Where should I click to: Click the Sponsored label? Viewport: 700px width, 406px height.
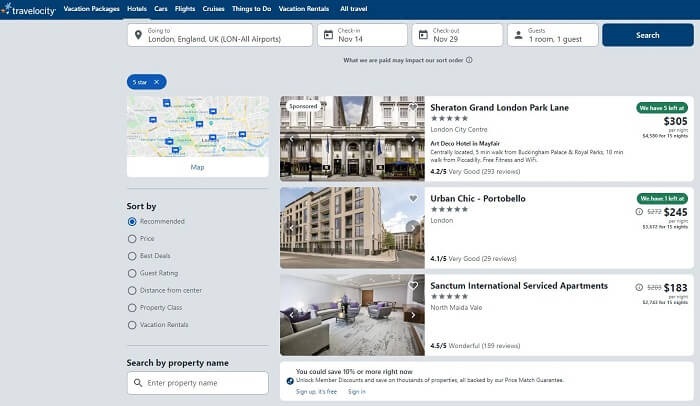coord(303,106)
